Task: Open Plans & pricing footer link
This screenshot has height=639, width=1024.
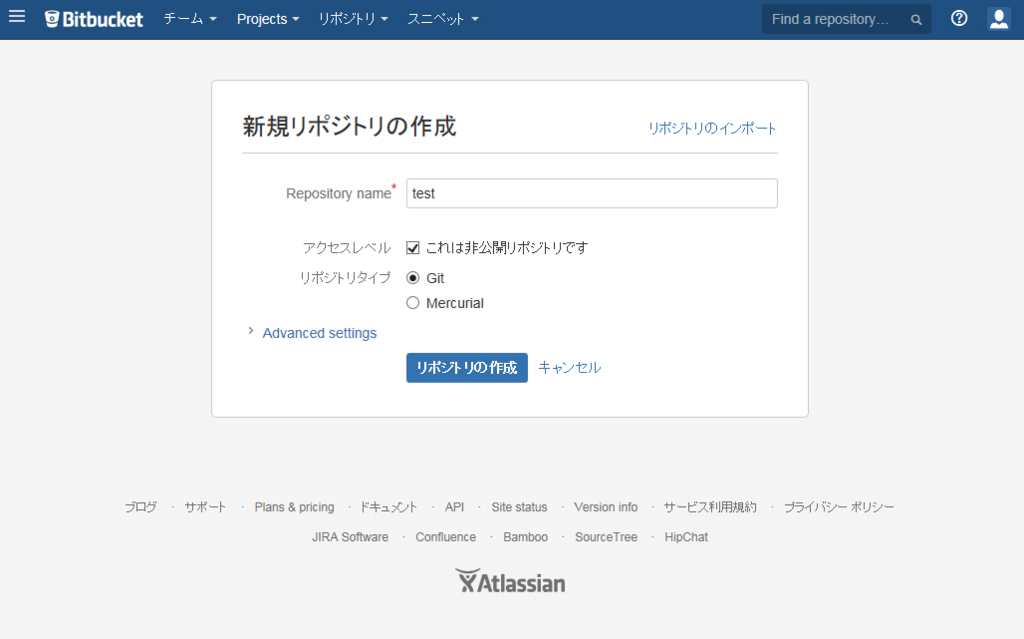Action: pyautogui.click(x=295, y=507)
